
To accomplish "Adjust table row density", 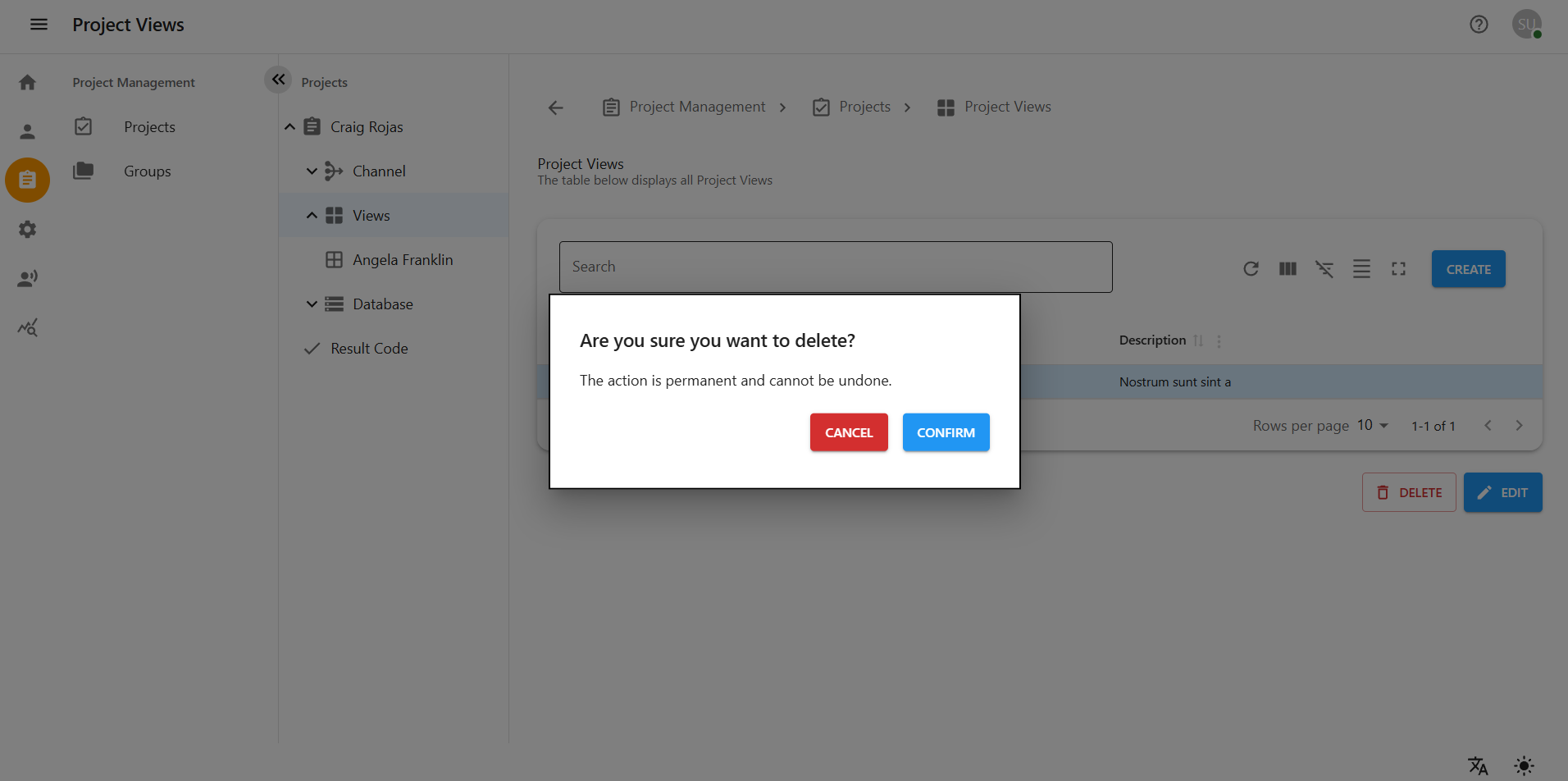I will pyautogui.click(x=1361, y=268).
